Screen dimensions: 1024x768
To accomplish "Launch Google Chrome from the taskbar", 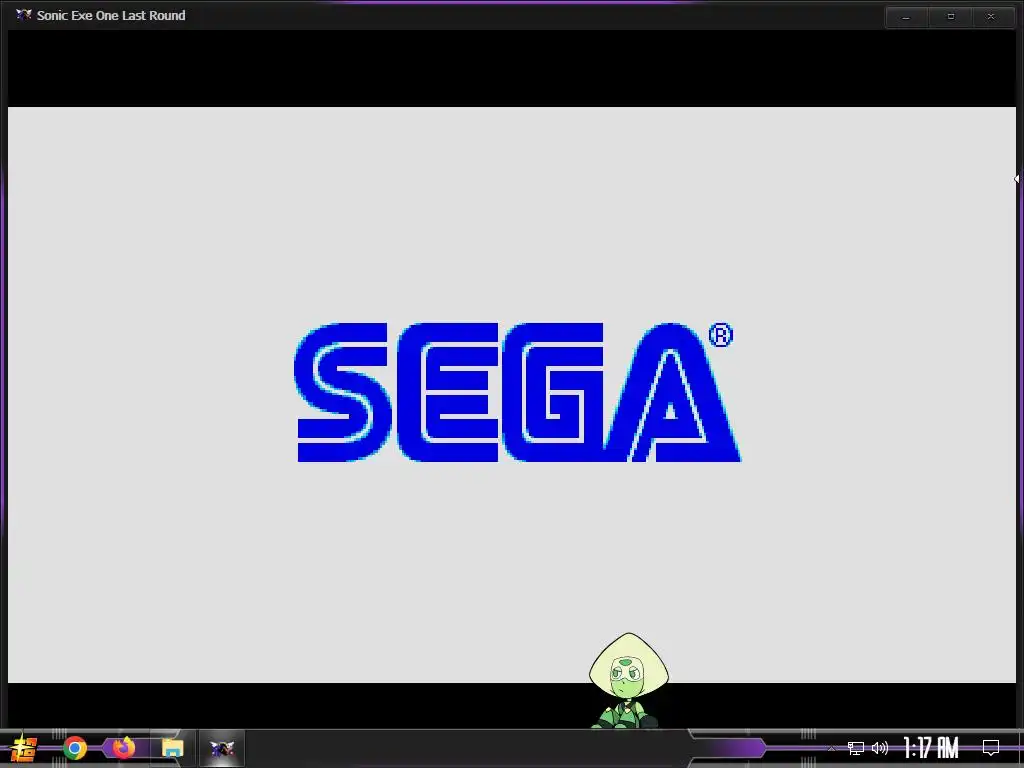I will [x=75, y=748].
